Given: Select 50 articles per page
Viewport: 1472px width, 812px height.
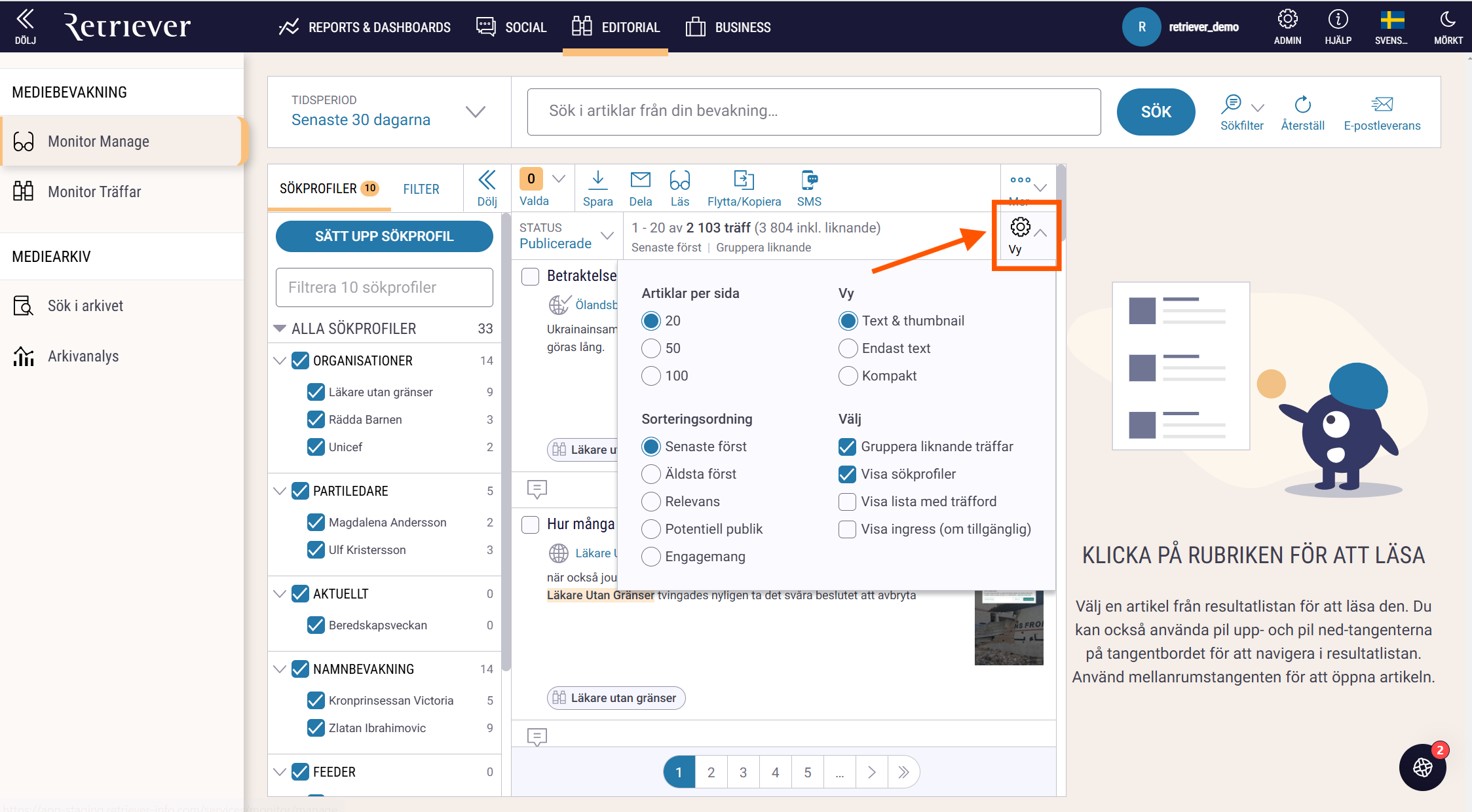Looking at the screenshot, I should coord(651,348).
